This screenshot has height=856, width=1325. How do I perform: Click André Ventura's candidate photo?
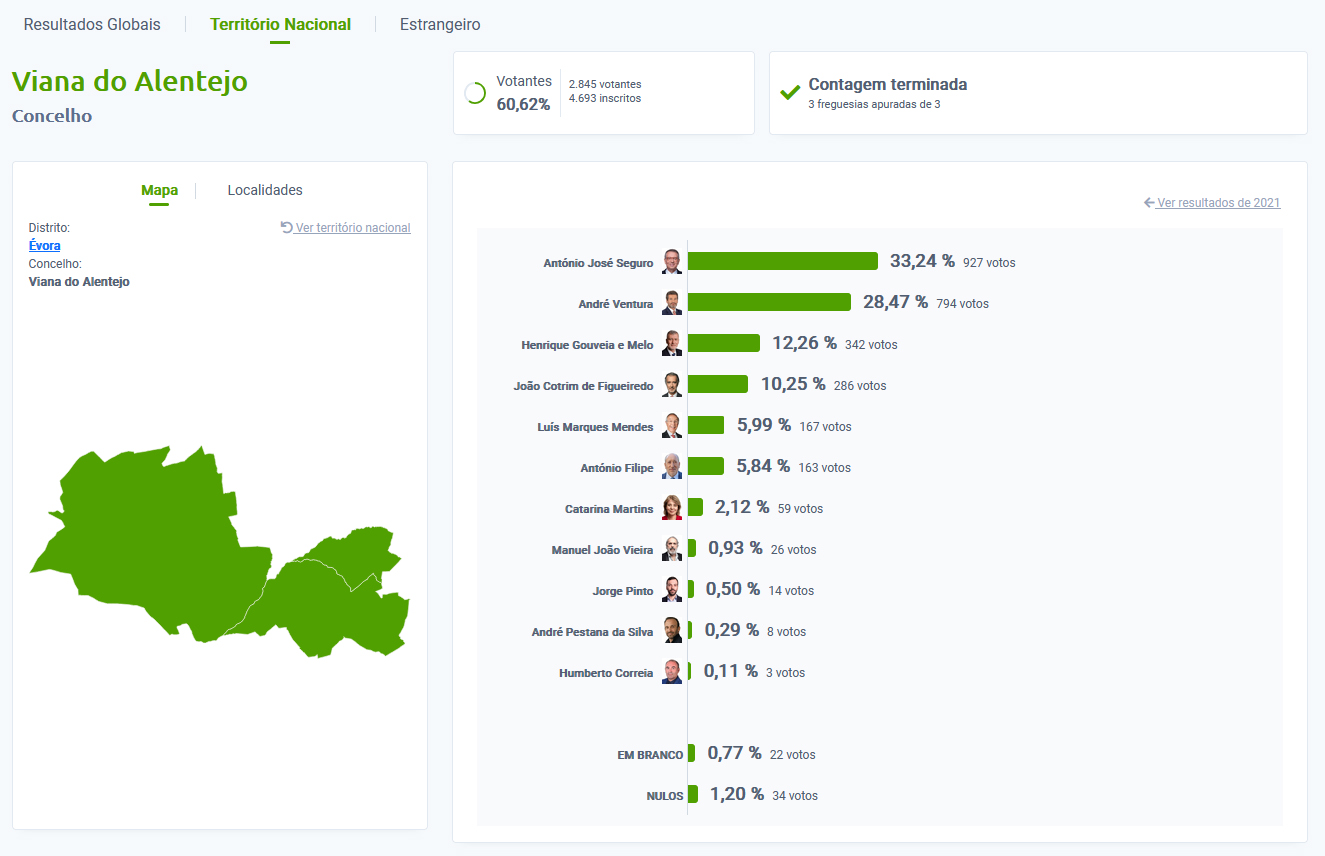click(x=672, y=303)
